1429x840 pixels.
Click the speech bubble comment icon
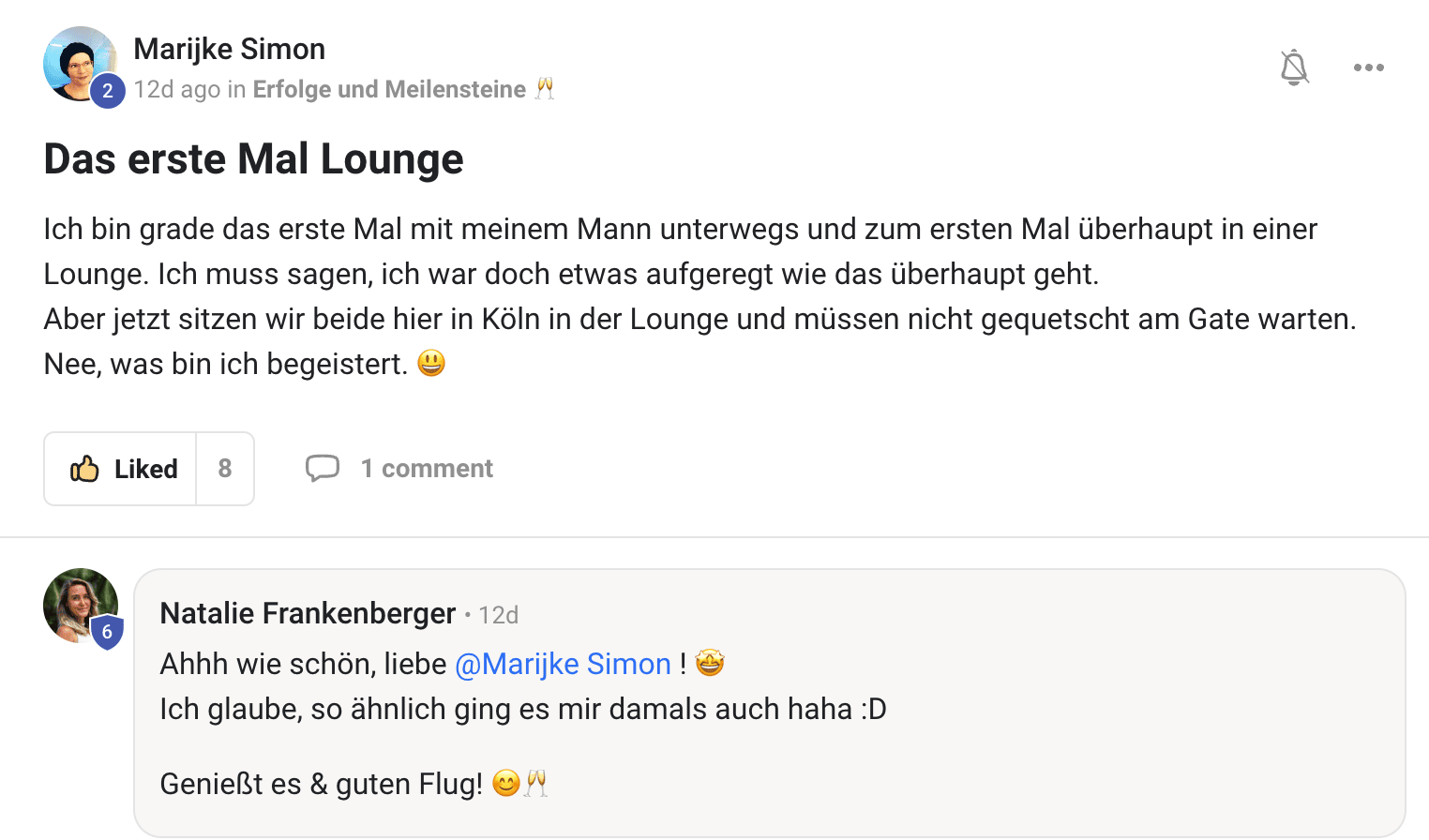pos(322,468)
